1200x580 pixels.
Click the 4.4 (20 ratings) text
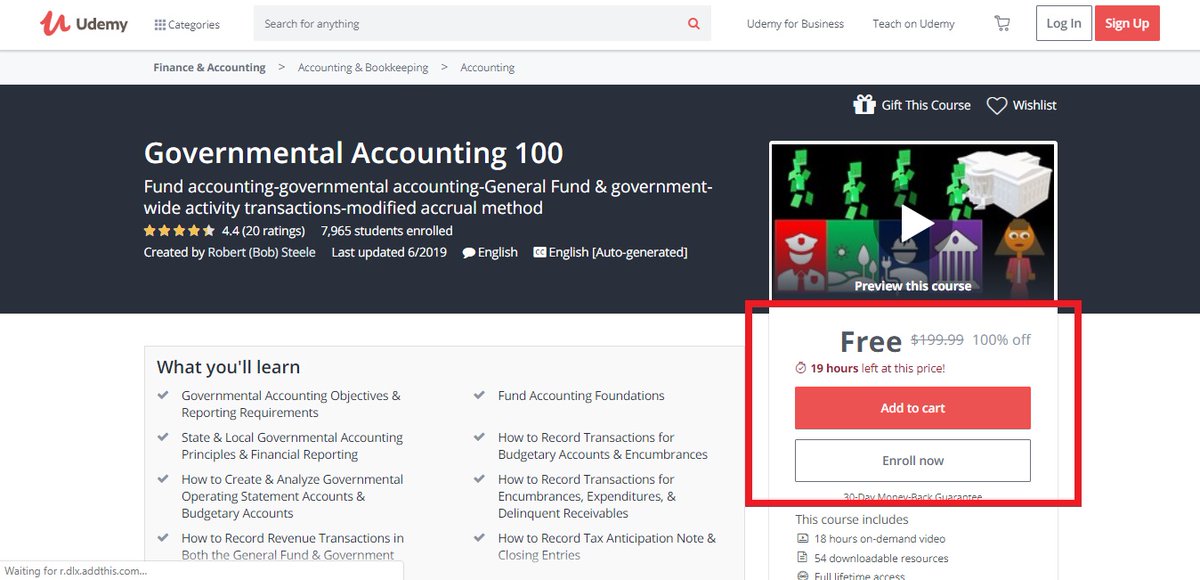point(263,231)
